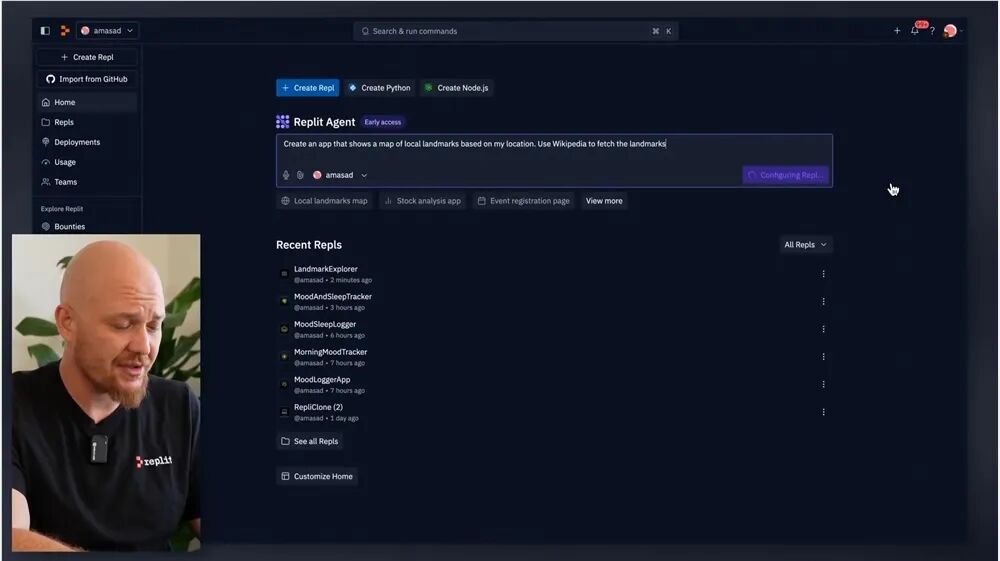Click the Explore Replit heading
The image size is (1000, 561).
62,209
